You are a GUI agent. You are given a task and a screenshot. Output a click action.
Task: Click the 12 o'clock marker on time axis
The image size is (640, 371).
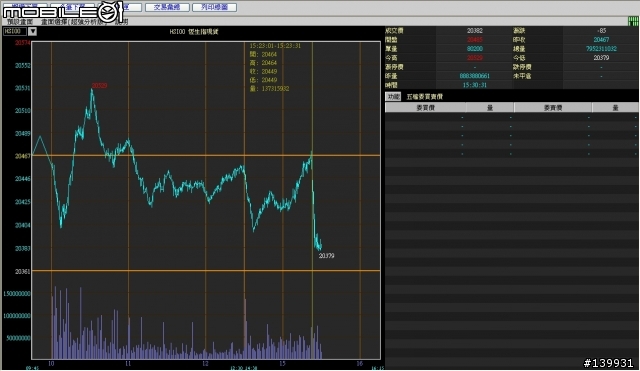[205, 364]
